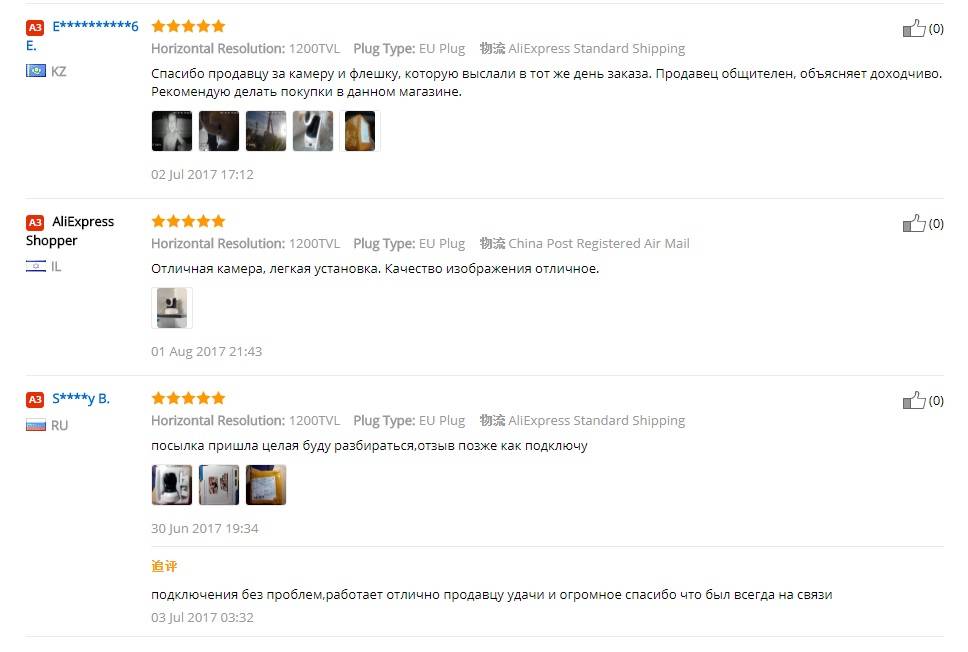This screenshot has width=968, height=652.
Task: Open the first photo in the KZ review
Action: pyautogui.click(x=172, y=131)
